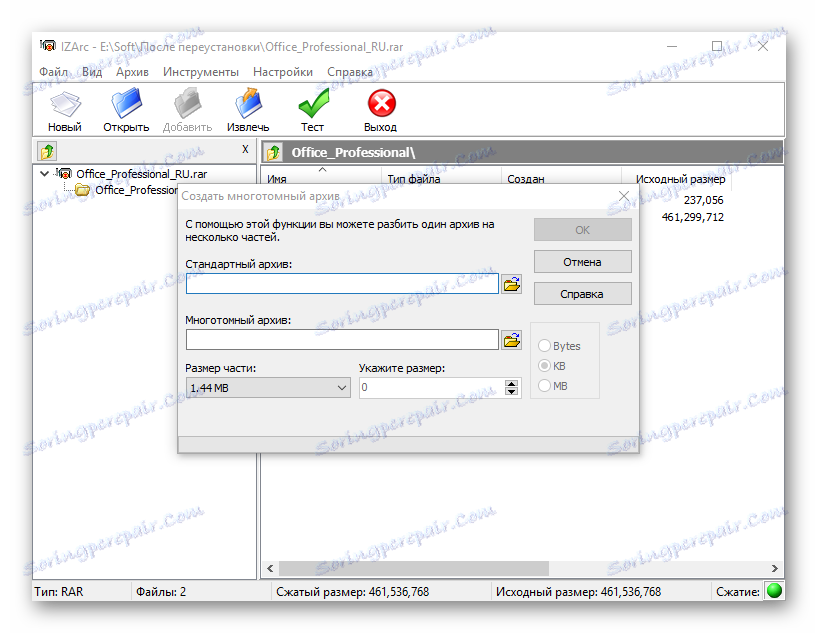
Task: Close the Создать многотомный архив dialog
Action: click(624, 196)
